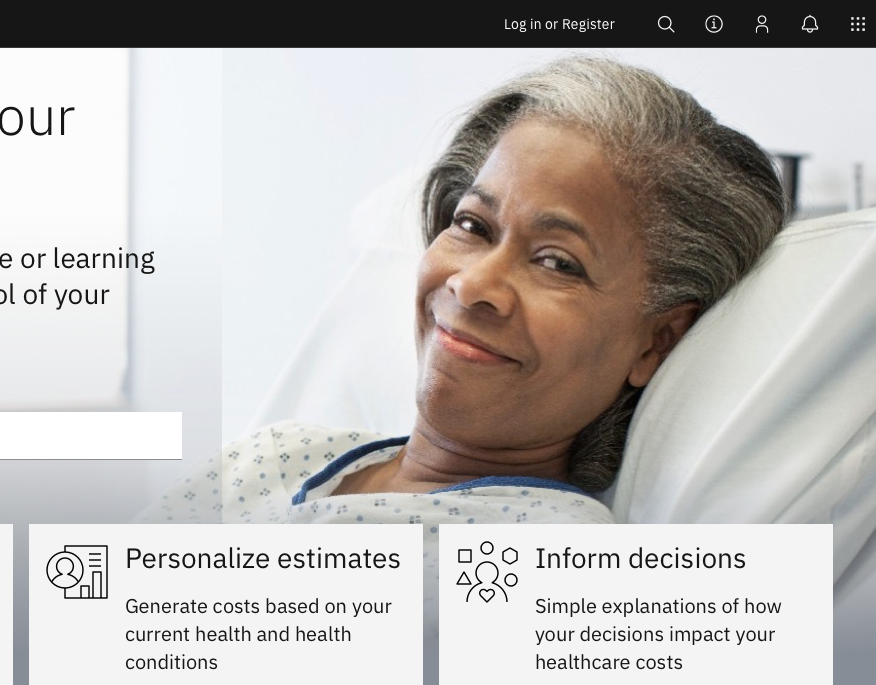Open the user profile icon
The height and width of the screenshot is (685, 876).
761,24
